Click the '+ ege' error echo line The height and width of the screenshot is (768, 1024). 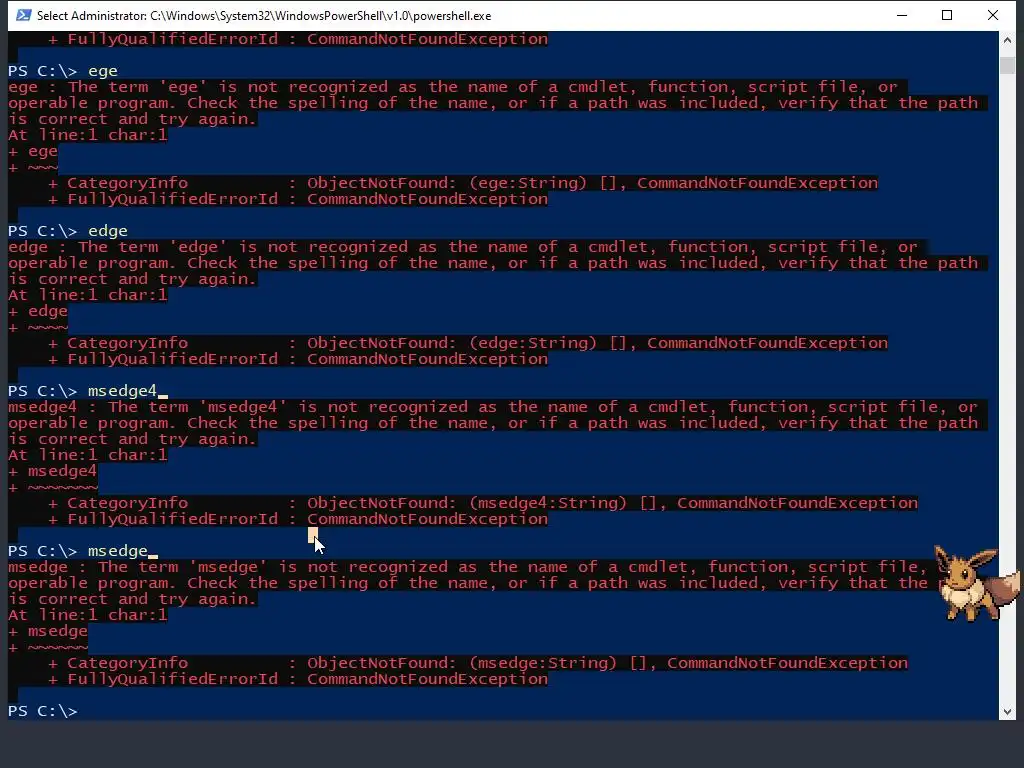33,151
